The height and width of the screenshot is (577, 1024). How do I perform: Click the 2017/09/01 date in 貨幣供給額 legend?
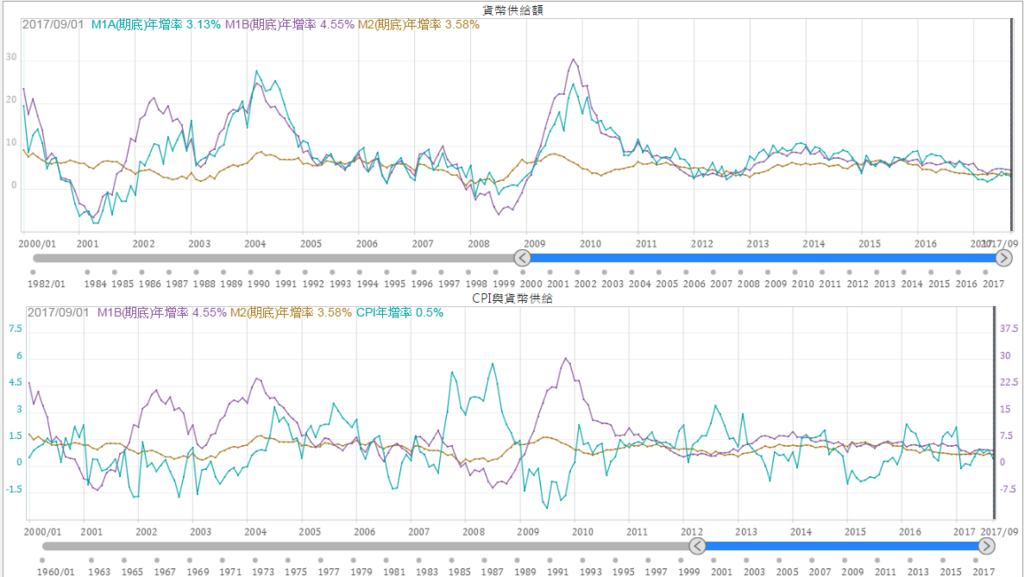[x=53, y=25]
